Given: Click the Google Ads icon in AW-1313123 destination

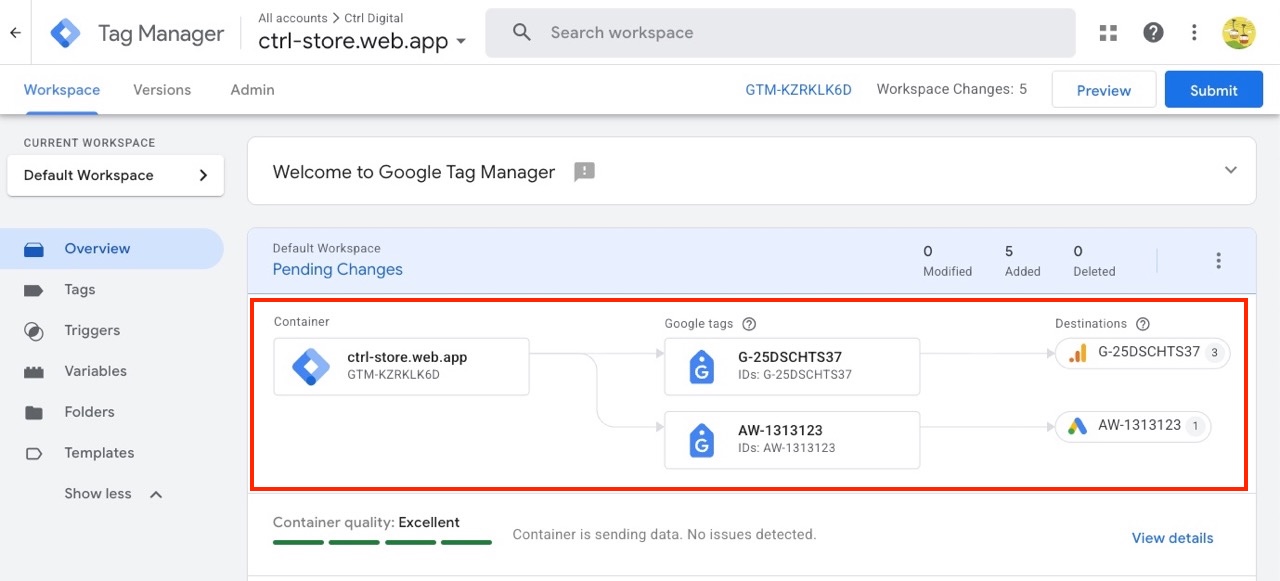Looking at the screenshot, I should click(1077, 426).
